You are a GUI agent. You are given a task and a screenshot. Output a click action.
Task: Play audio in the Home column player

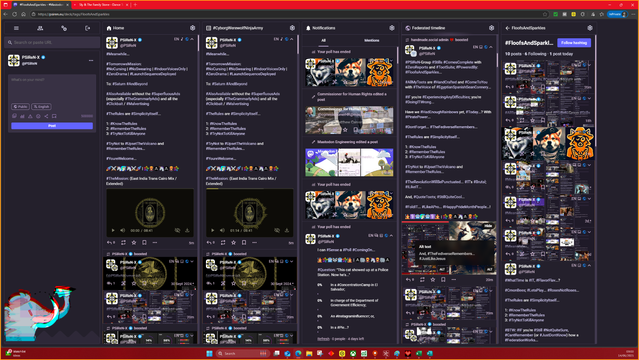(113, 230)
